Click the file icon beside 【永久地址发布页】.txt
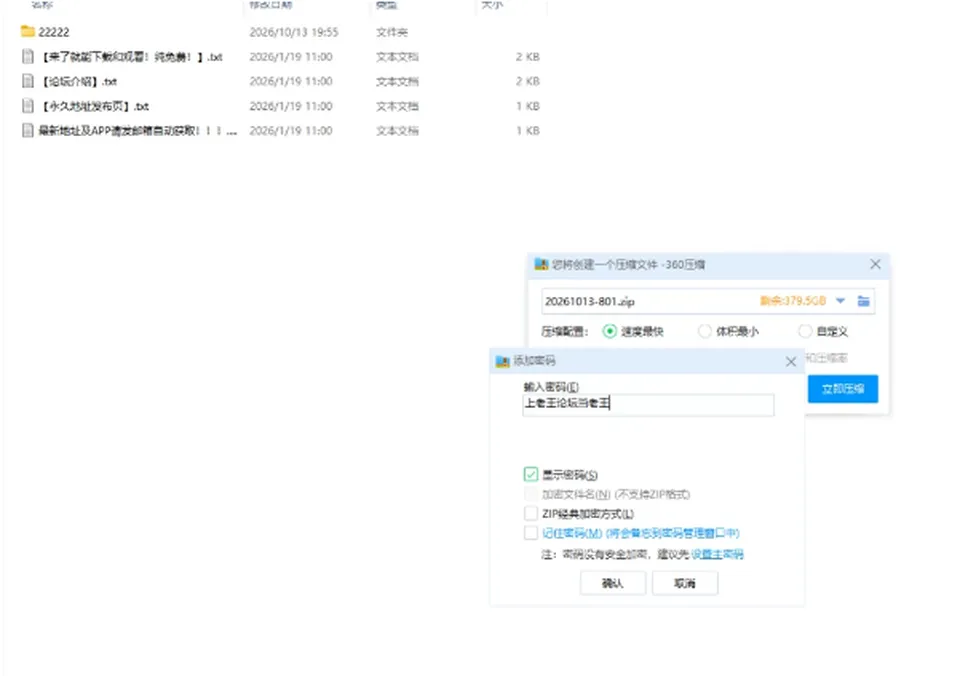Image resolution: width=960 pixels, height=676 pixels. click(28, 106)
